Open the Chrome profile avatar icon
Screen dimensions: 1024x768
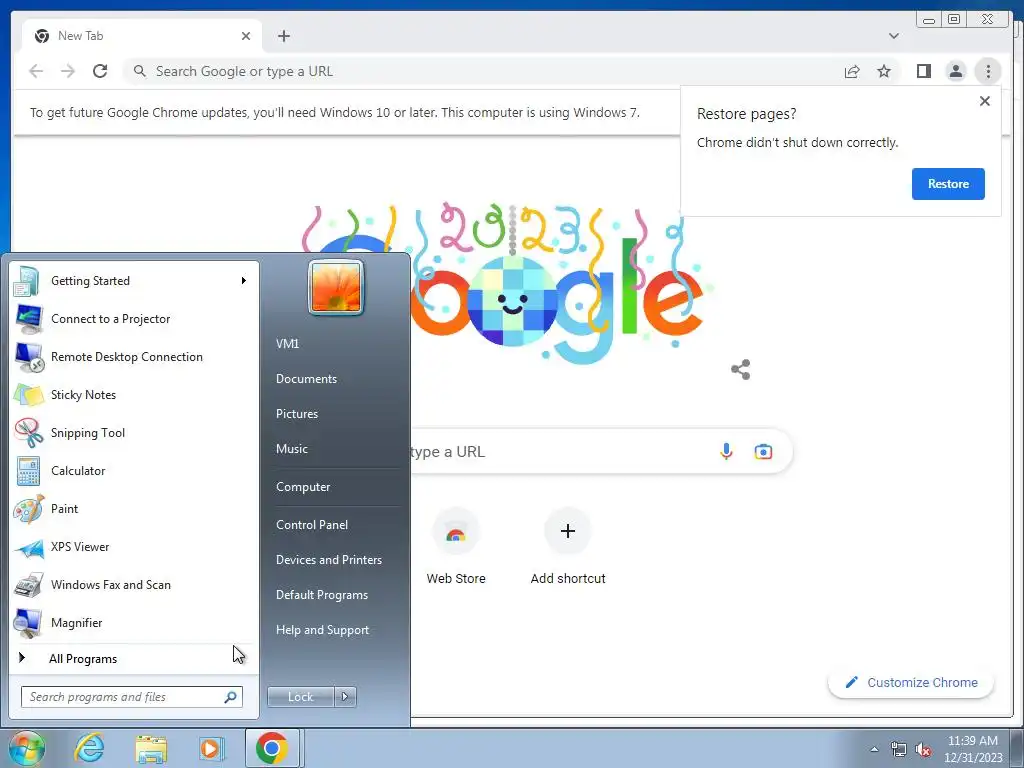955,71
